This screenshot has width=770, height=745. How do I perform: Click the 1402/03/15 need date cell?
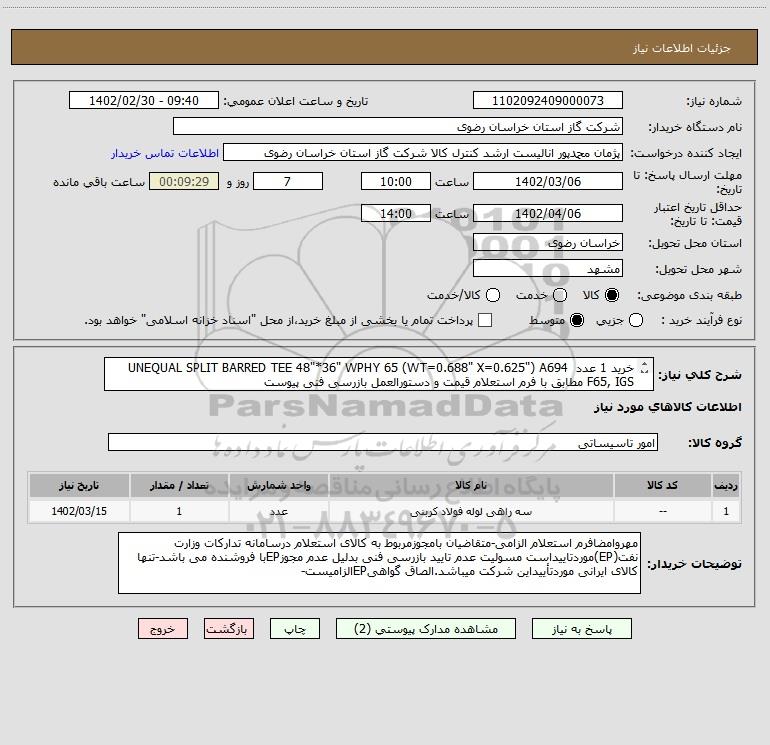[79, 511]
